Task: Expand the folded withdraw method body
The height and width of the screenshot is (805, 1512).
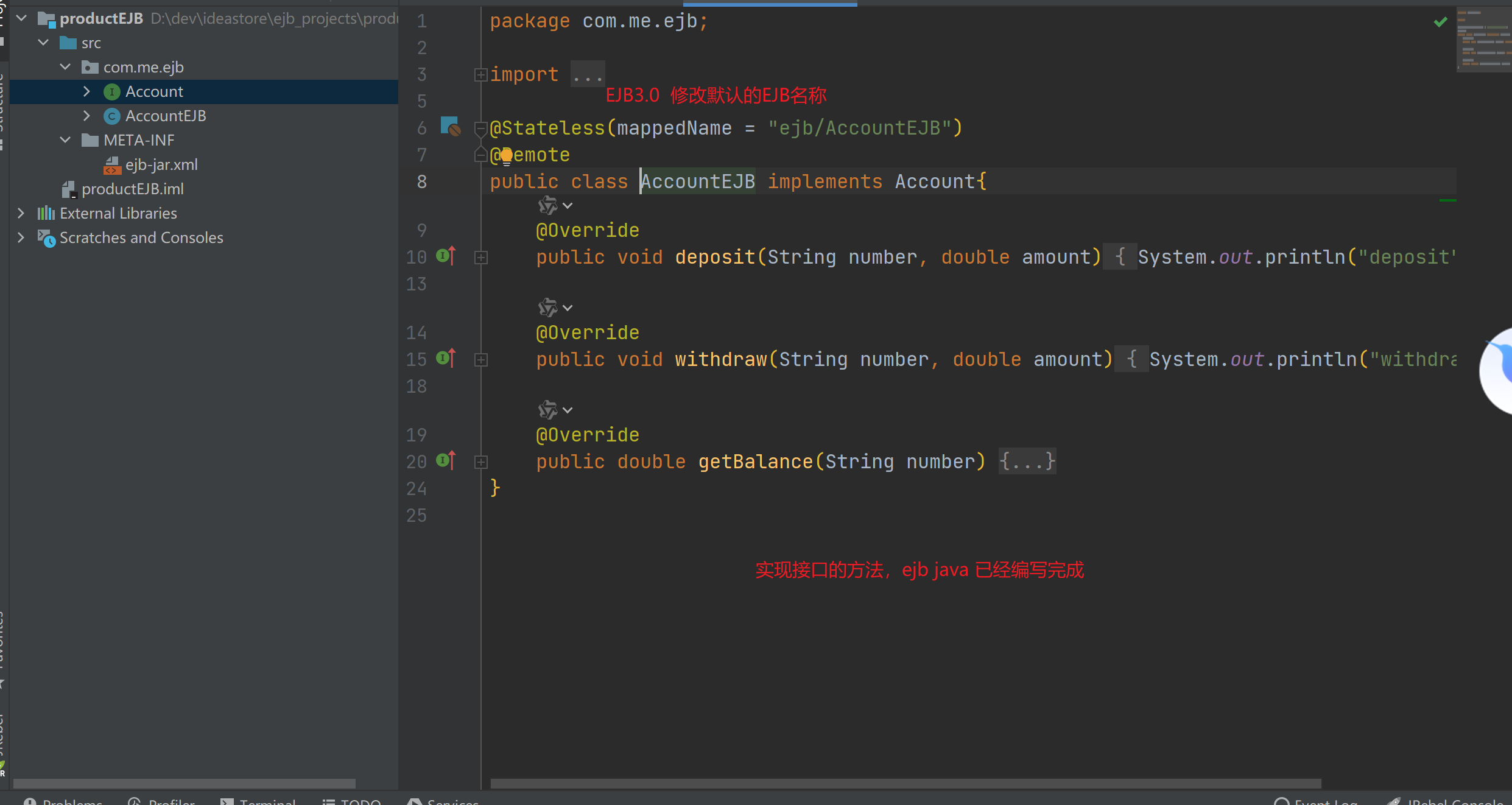Action: [x=480, y=360]
